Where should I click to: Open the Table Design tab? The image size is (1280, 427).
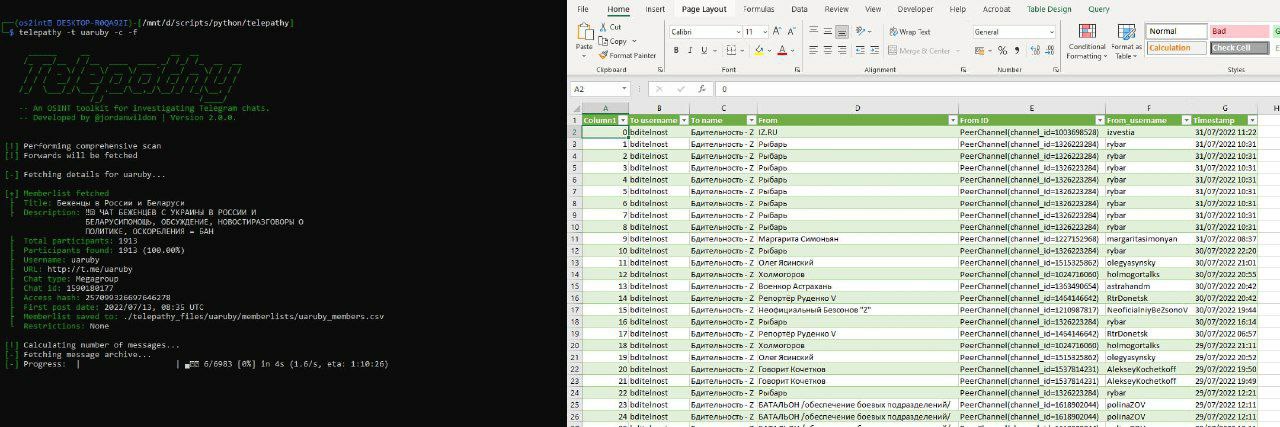[1048, 9]
